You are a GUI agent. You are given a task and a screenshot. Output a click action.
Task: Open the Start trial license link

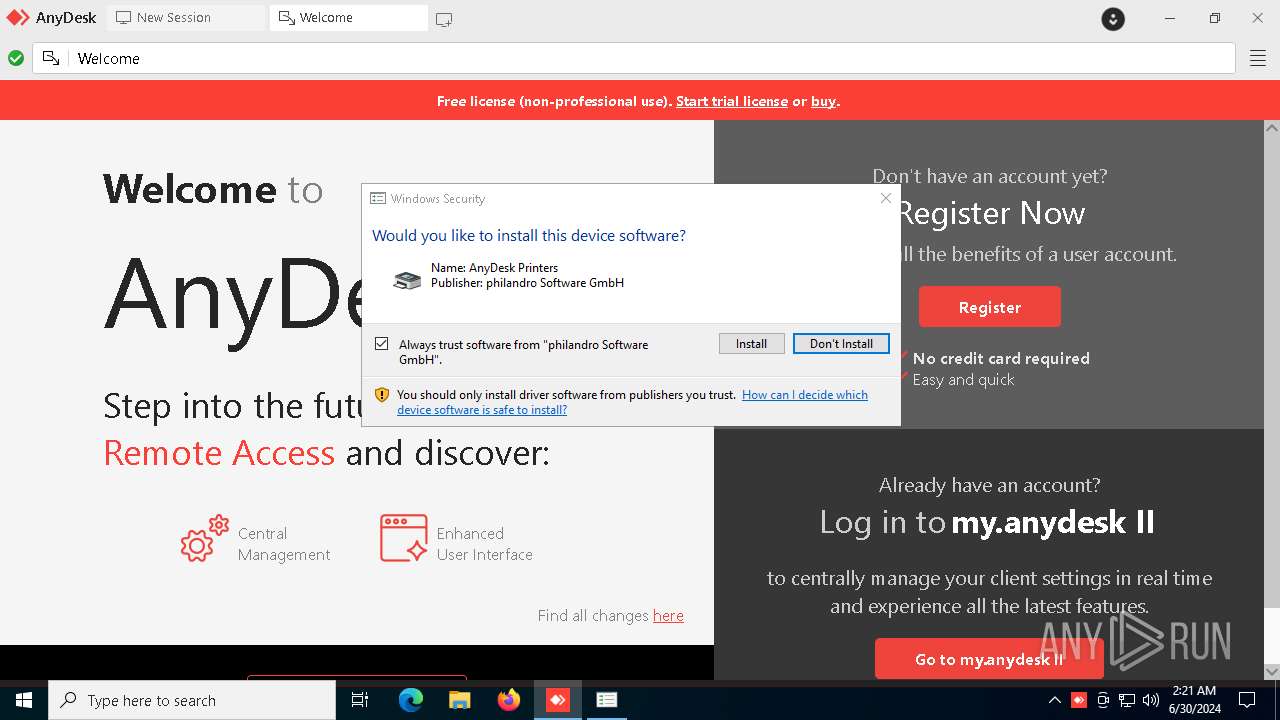pyautogui.click(x=732, y=101)
